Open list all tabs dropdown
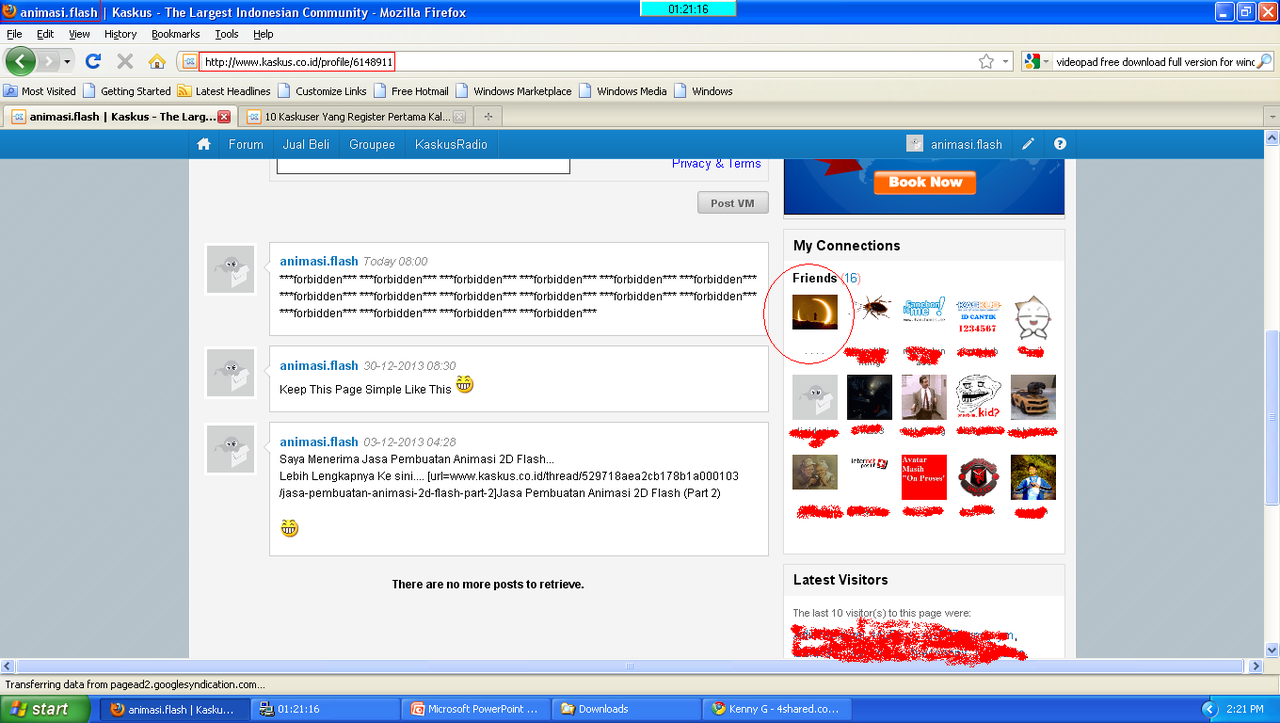The height and width of the screenshot is (723, 1280). [1272, 116]
